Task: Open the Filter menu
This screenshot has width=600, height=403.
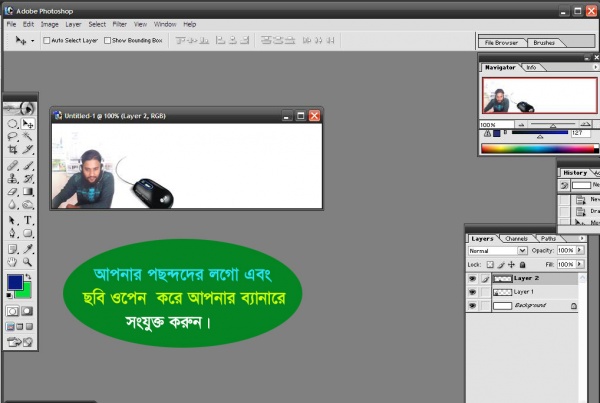Action: coord(119,23)
